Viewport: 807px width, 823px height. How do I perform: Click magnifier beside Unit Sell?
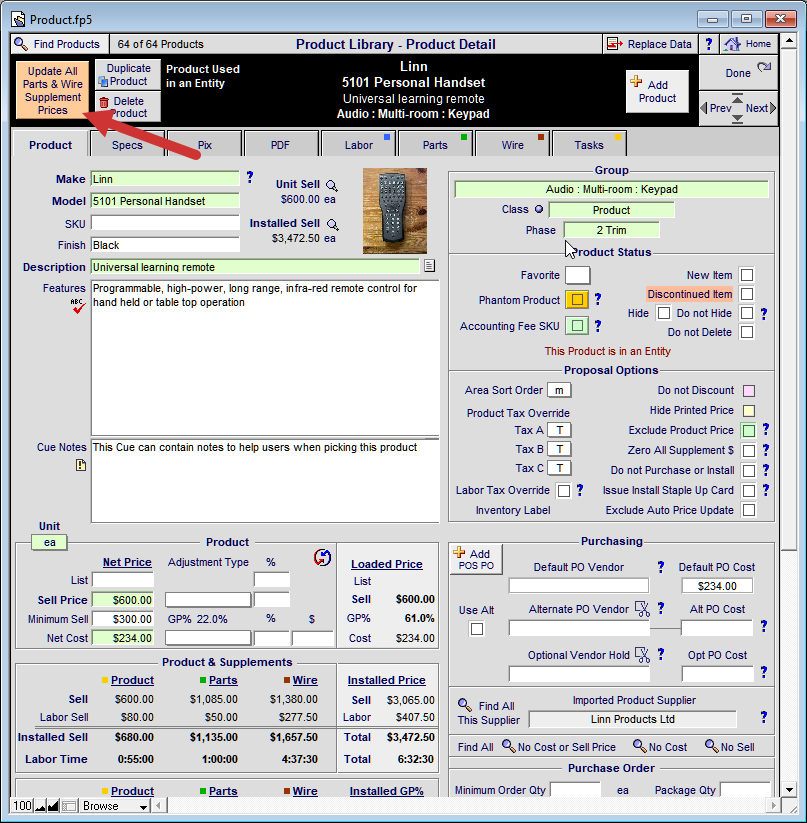[x=332, y=185]
